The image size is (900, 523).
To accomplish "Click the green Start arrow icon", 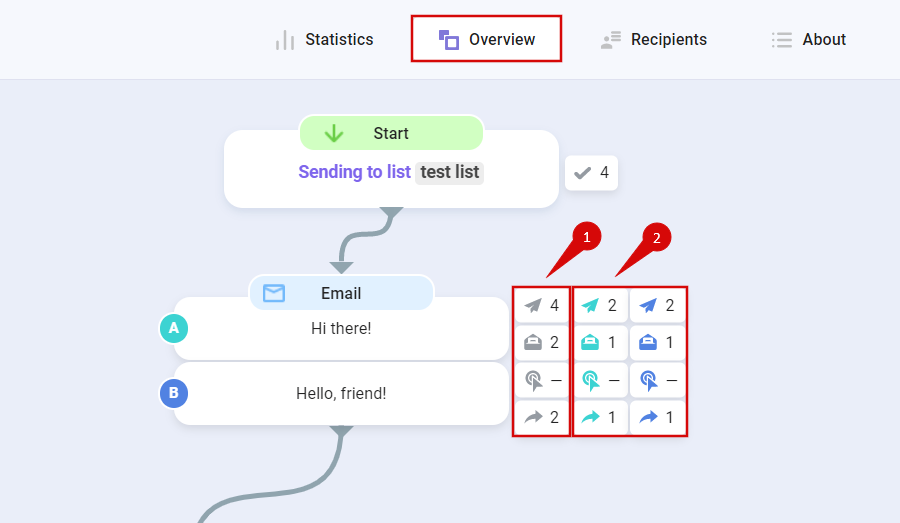I will [x=334, y=133].
